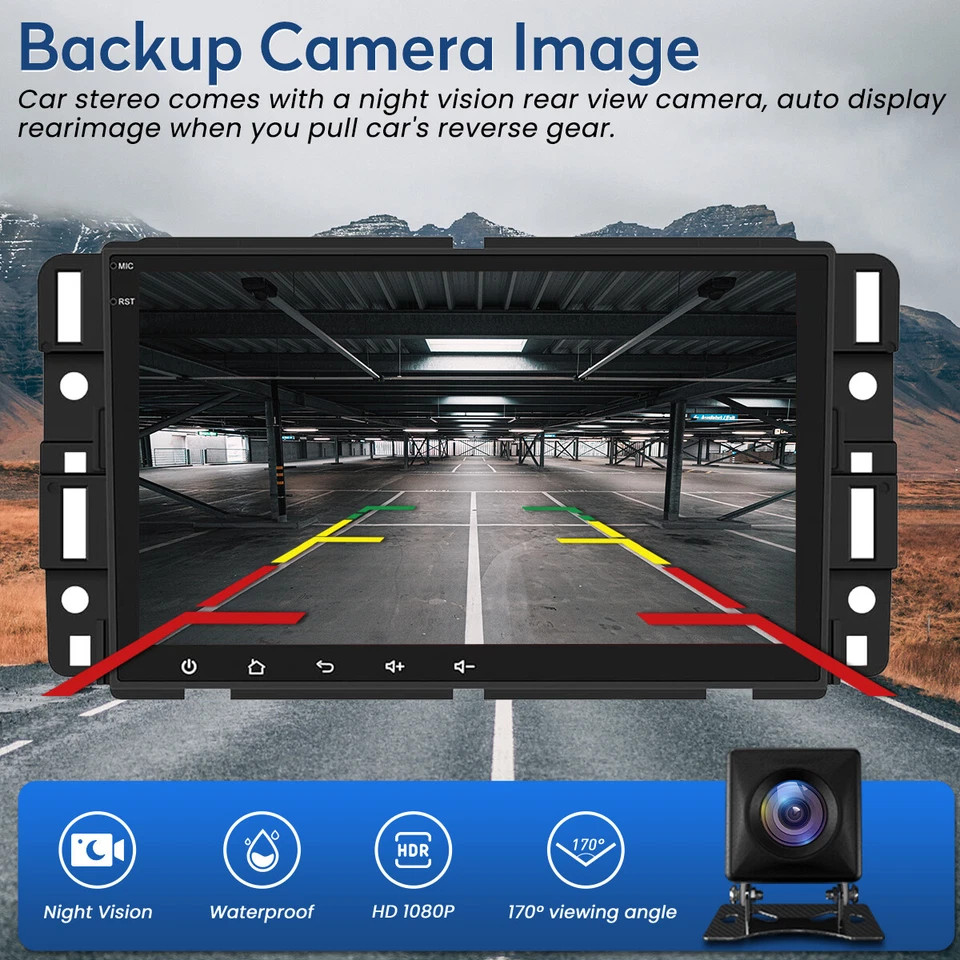This screenshot has width=960, height=960.
Task: Click the Night Vision label
Action: click(x=98, y=912)
